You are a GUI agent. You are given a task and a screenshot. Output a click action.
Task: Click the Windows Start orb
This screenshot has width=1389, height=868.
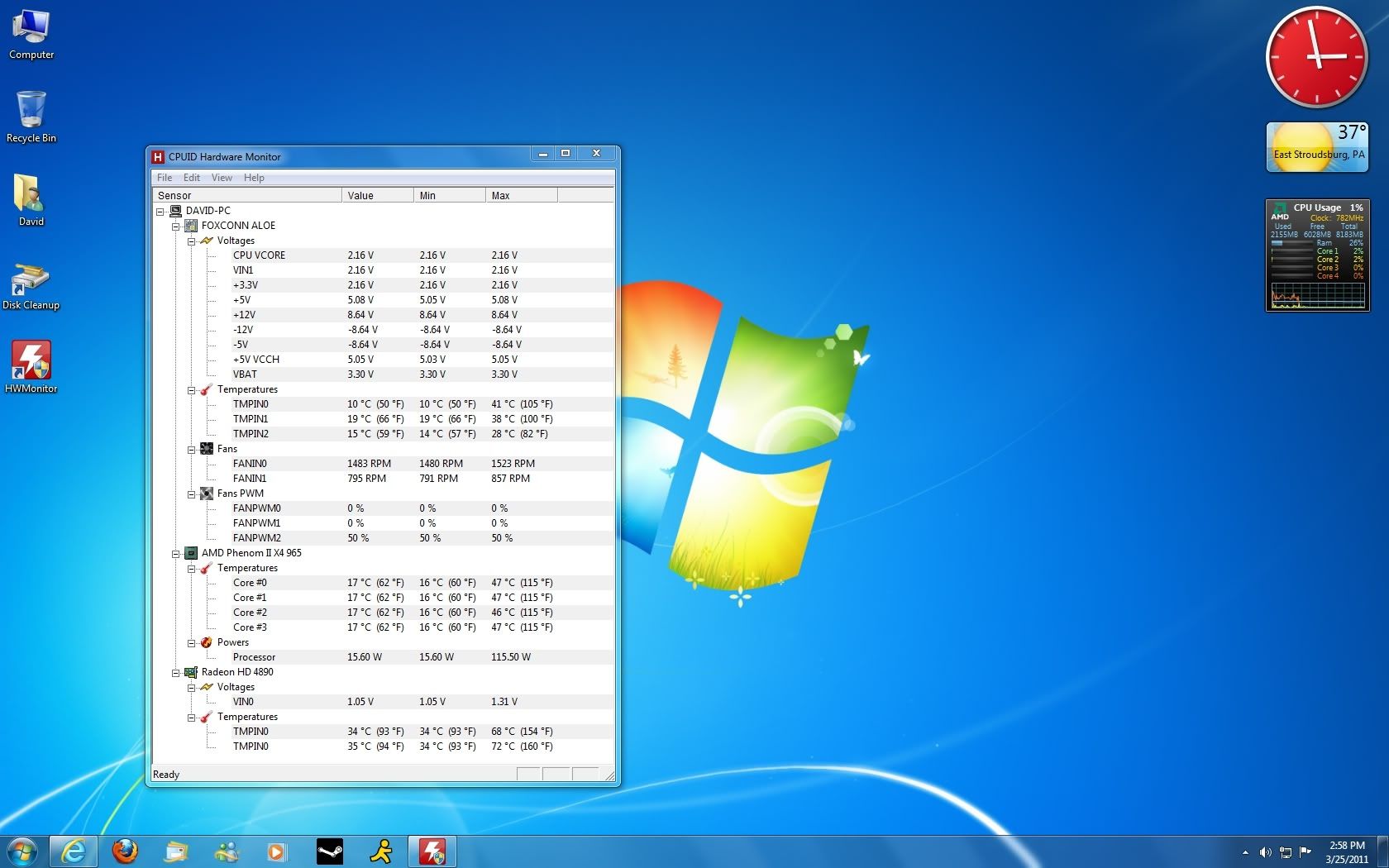point(23,851)
